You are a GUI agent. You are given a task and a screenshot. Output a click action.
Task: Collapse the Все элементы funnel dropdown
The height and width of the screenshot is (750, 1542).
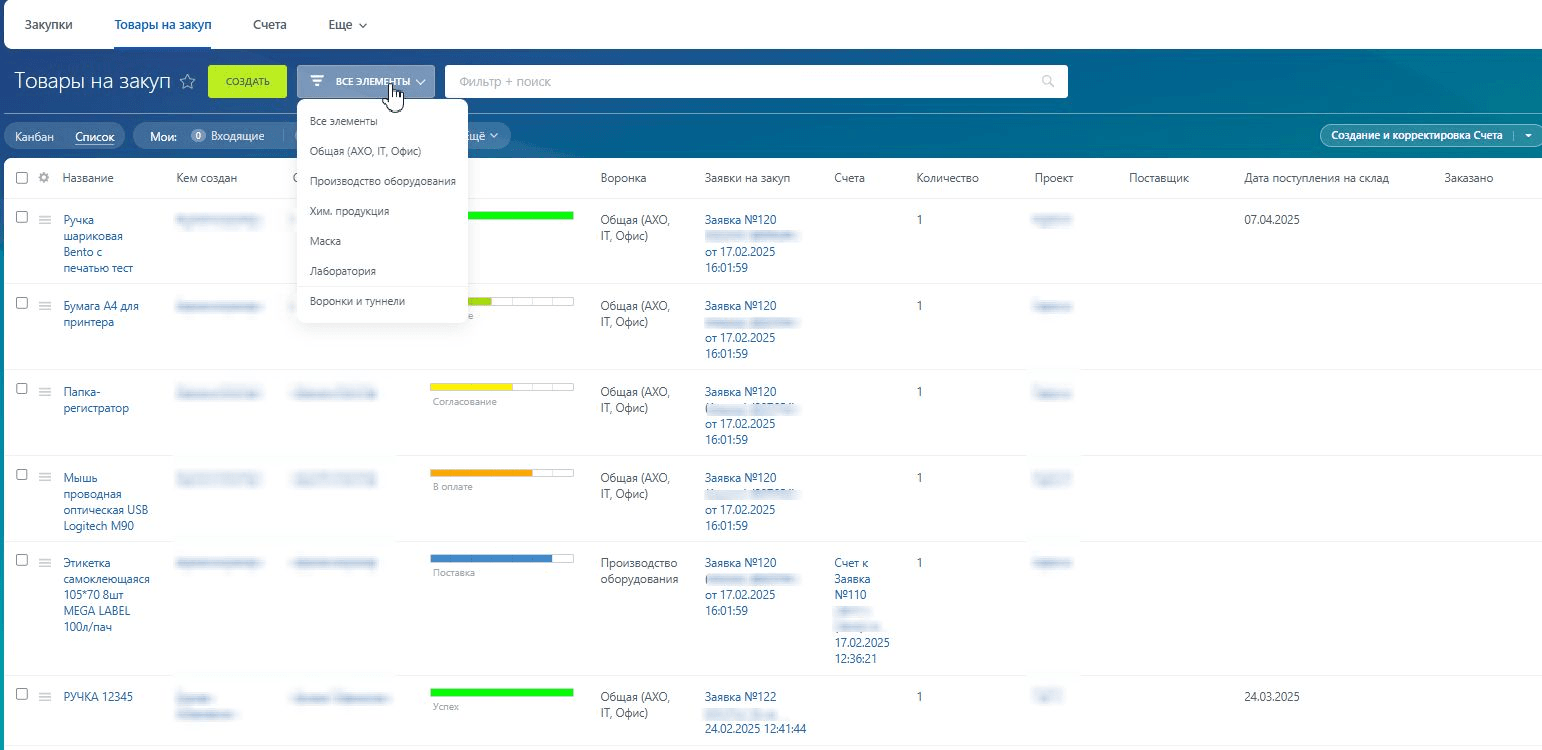pyautogui.click(x=366, y=82)
